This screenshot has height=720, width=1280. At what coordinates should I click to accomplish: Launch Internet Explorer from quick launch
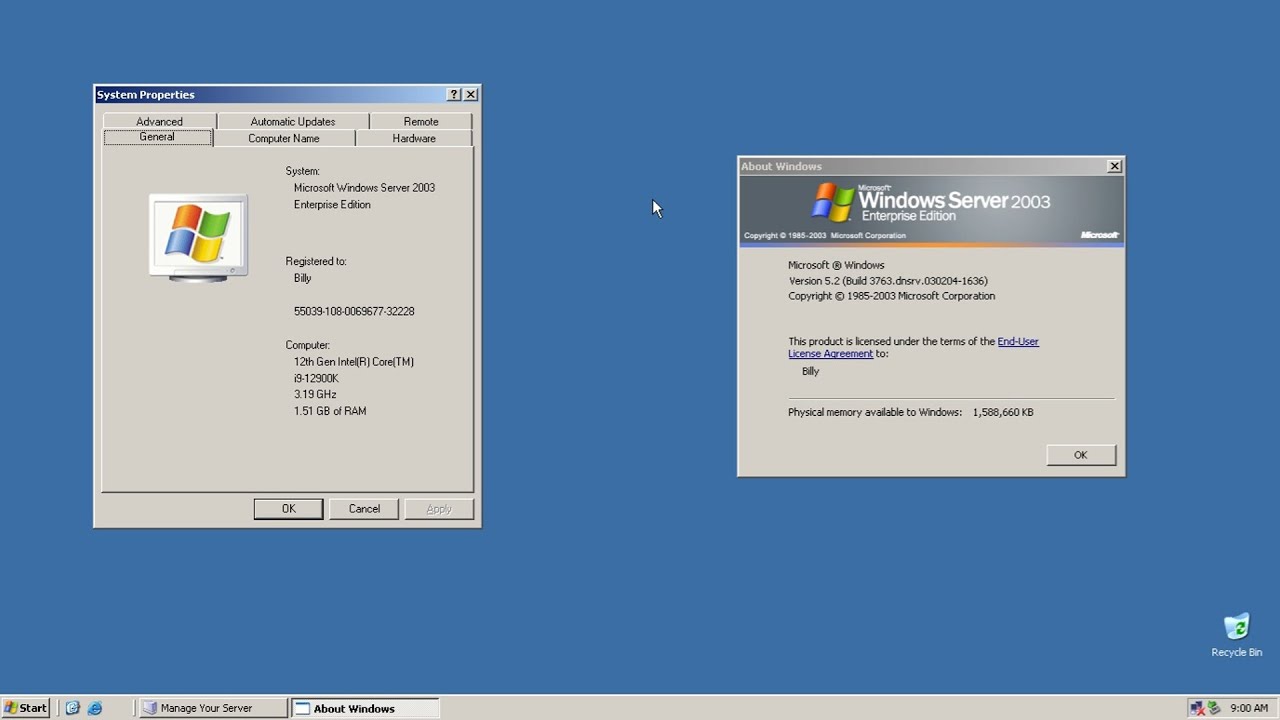pyautogui.click(x=95, y=708)
